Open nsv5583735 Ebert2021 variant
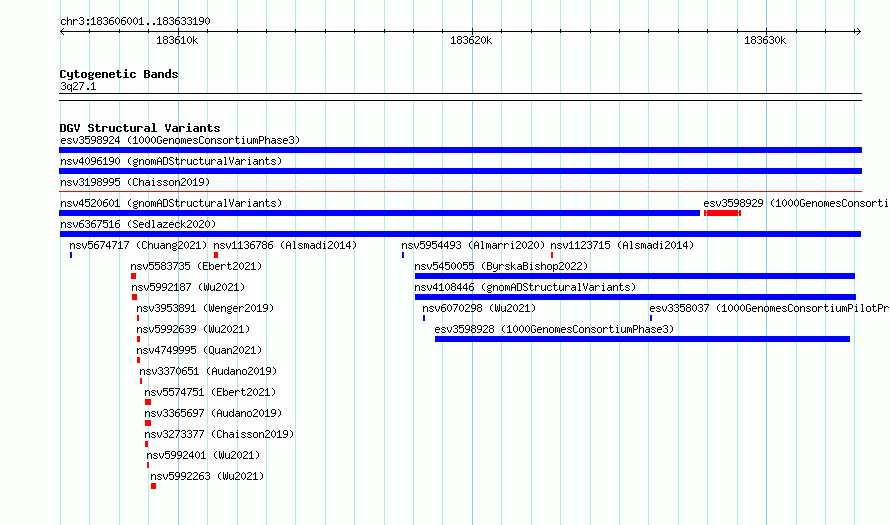The width and height of the screenshot is (890, 525). pyautogui.click(x=196, y=266)
